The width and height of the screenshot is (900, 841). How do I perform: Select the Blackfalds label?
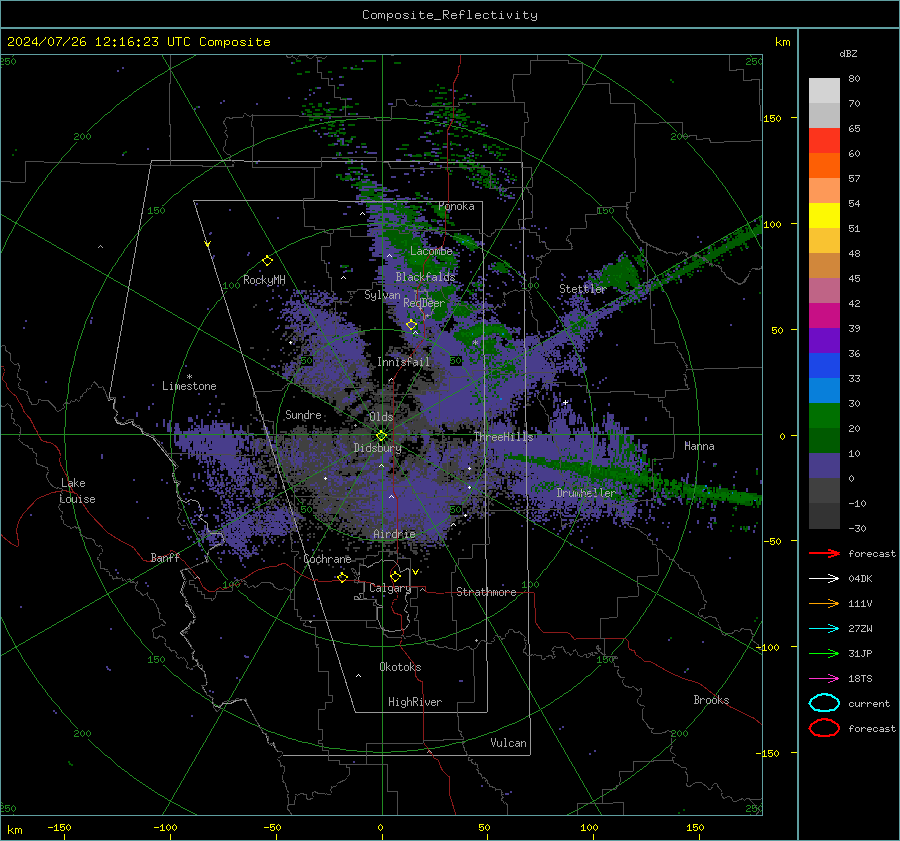pos(425,277)
